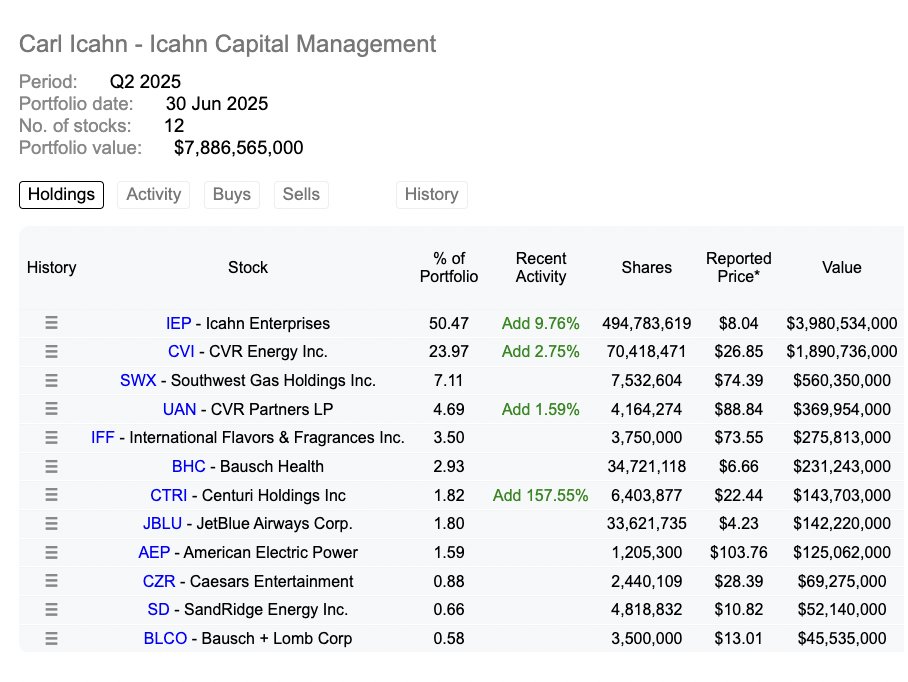
Task: Switch to the Activity tab
Action: point(153,195)
